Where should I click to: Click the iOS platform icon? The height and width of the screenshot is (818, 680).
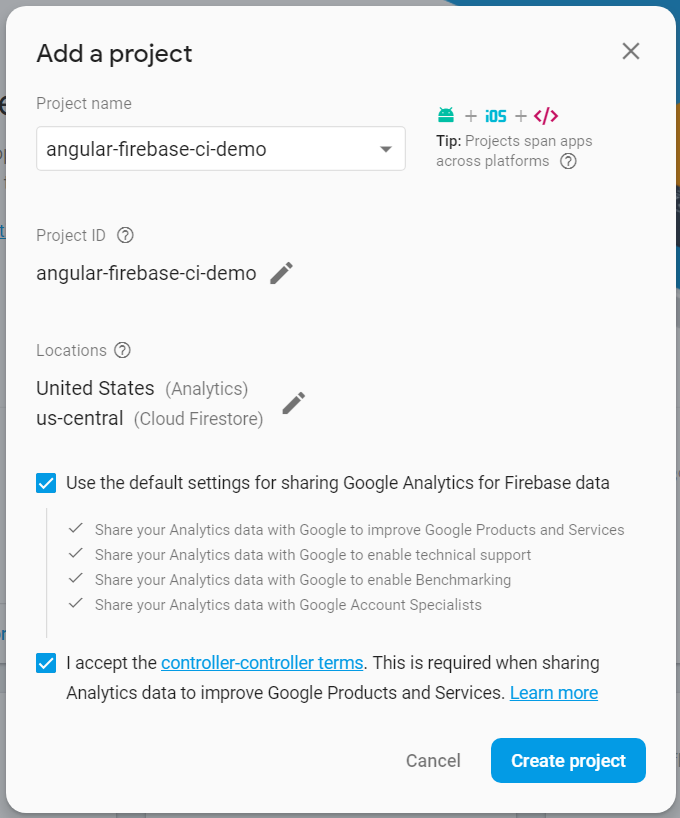tap(496, 115)
